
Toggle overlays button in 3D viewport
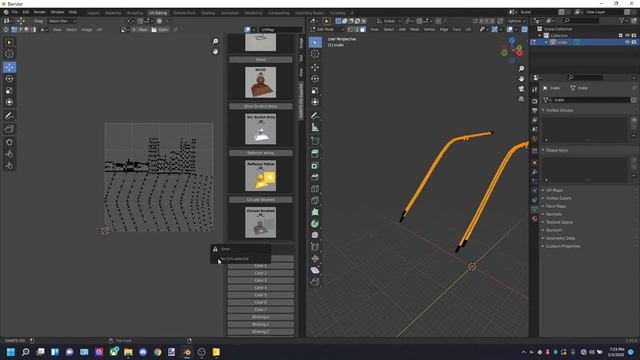[x=510, y=29]
